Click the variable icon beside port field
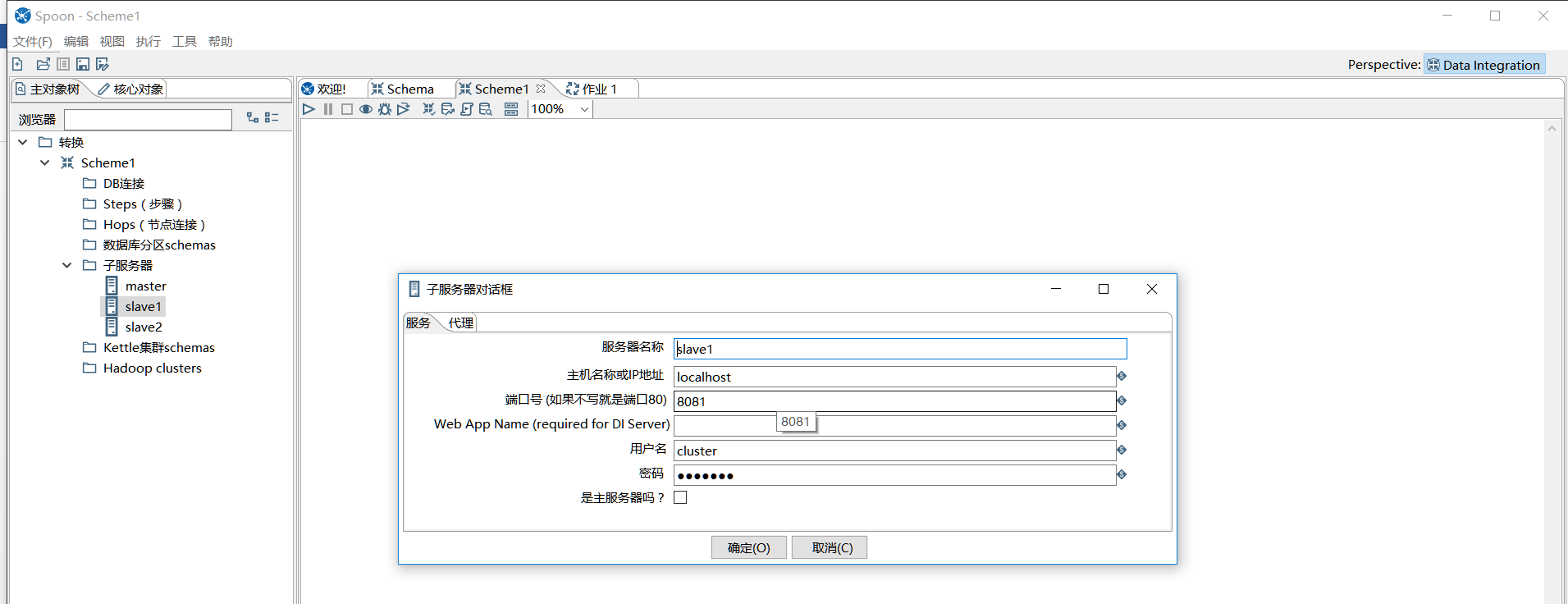 1122,400
